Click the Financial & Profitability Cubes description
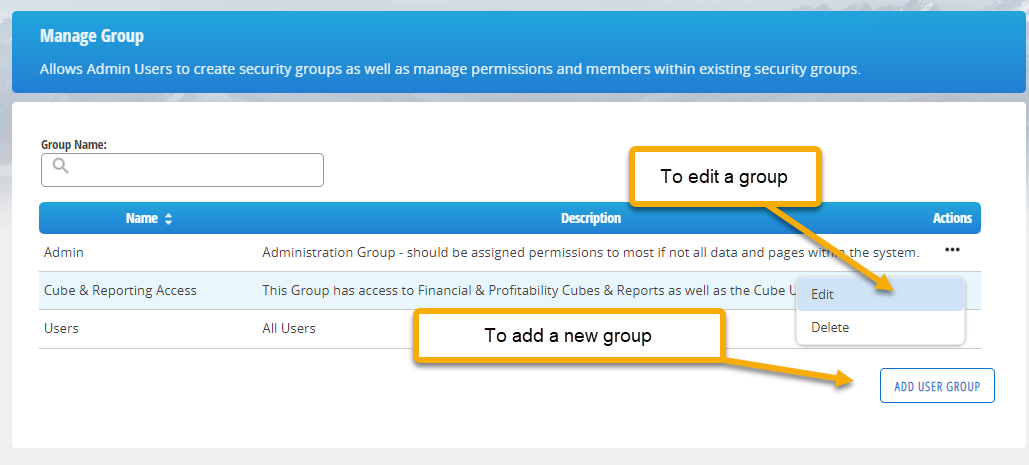1029x465 pixels. pos(529,291)
